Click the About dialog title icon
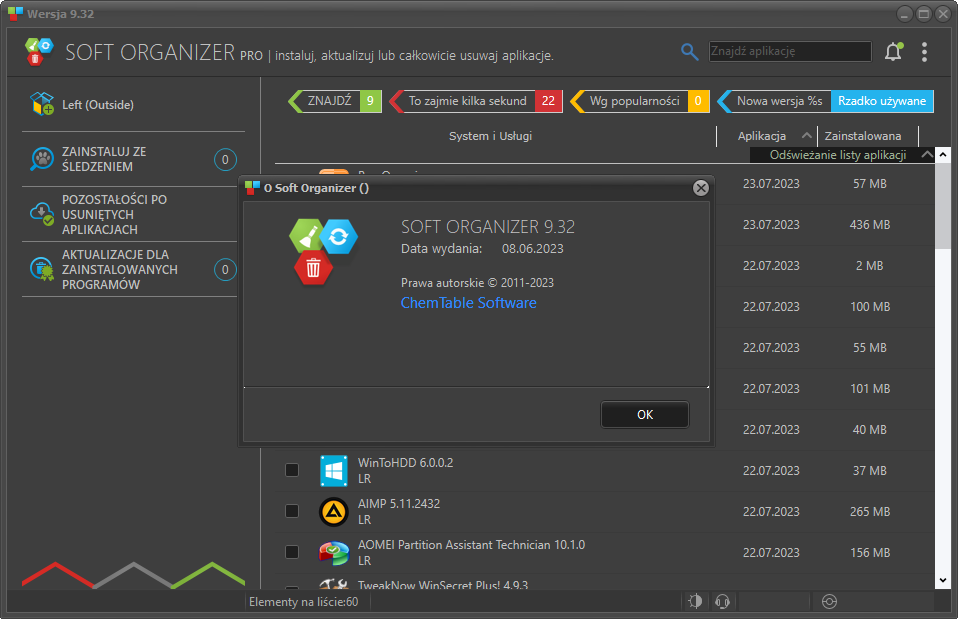Viewport: 958px width, 619px height. pos(252,188)
